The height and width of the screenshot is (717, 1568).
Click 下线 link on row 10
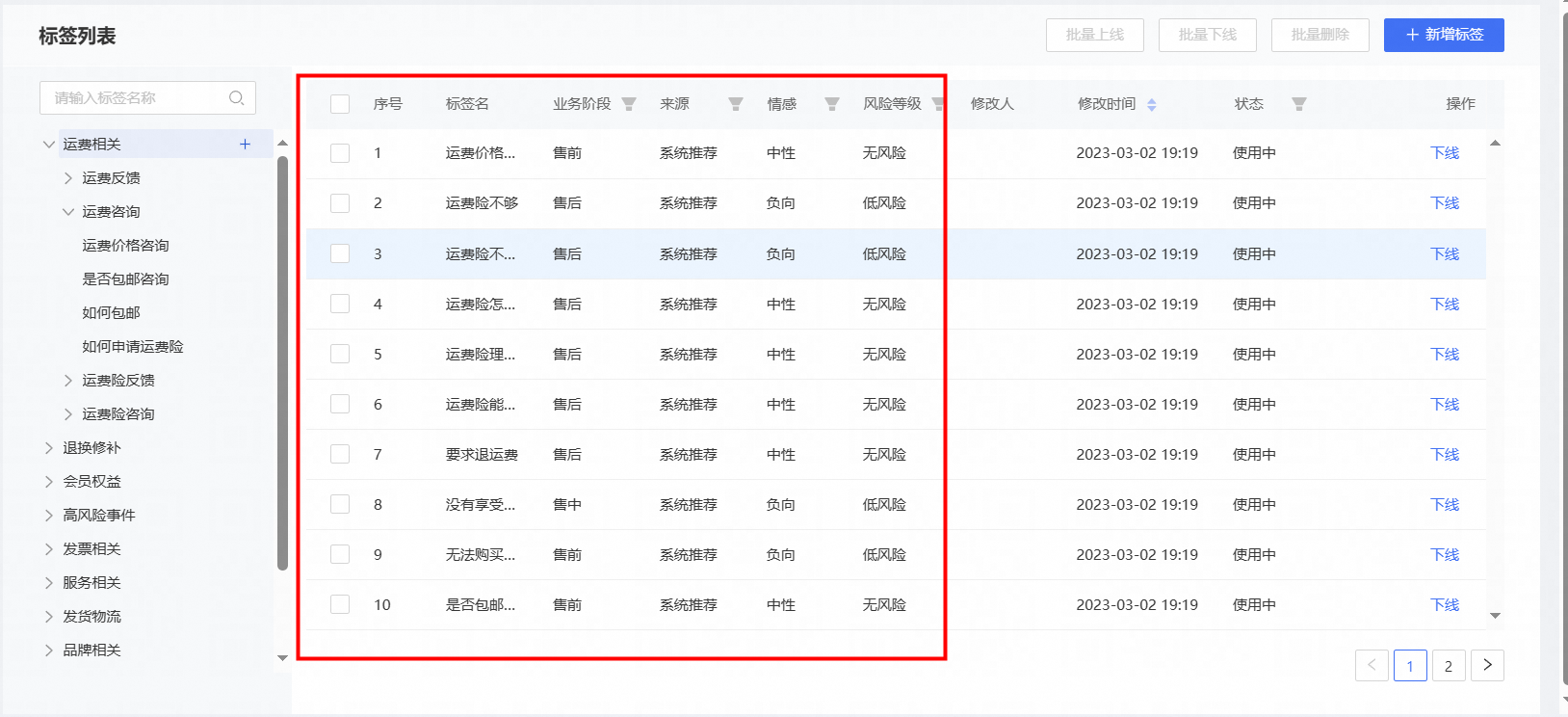tap(1445, 604)
